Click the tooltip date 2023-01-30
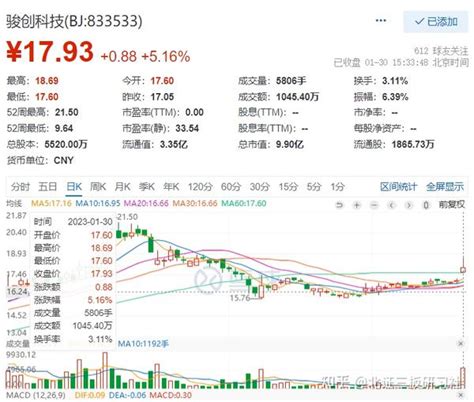This screenshot has width=474, height=402. (x=90, y=222)
